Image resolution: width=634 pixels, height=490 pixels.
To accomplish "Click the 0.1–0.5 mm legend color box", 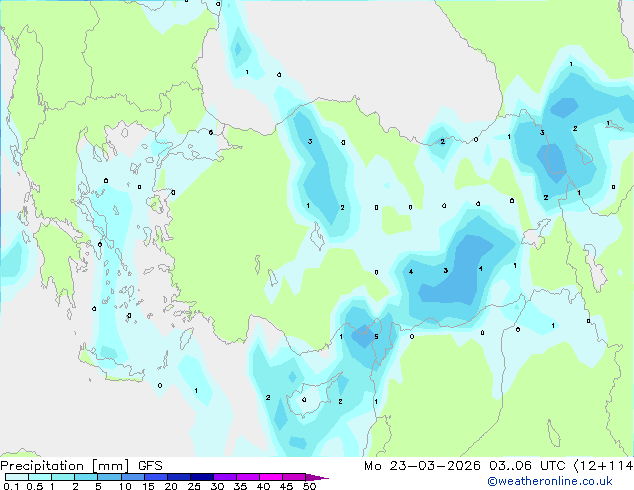I will pos(17,477).
